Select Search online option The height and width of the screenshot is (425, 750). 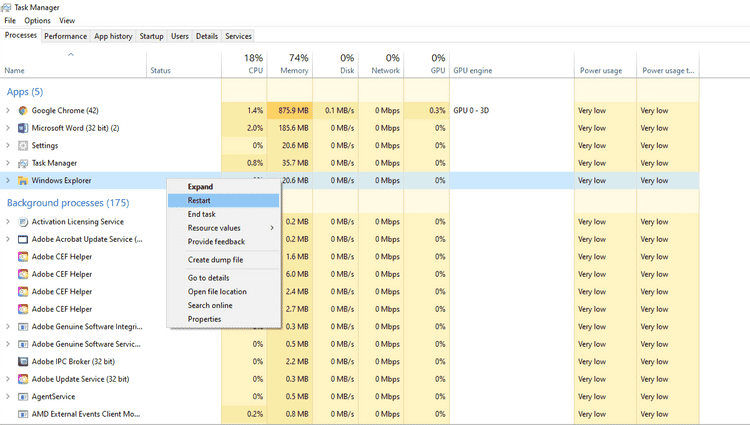[223, 305]
